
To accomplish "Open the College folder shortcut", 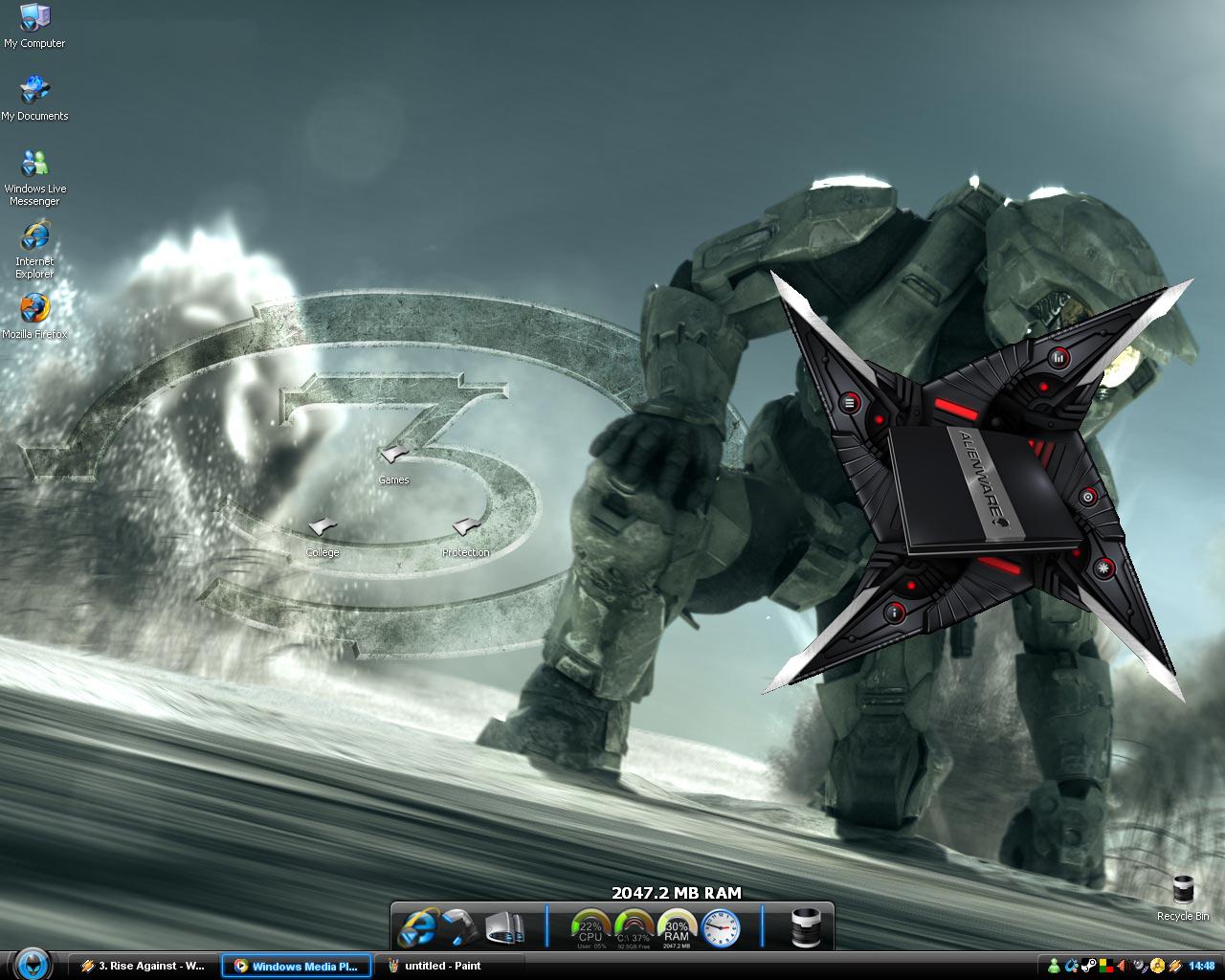I will (323, 537).
